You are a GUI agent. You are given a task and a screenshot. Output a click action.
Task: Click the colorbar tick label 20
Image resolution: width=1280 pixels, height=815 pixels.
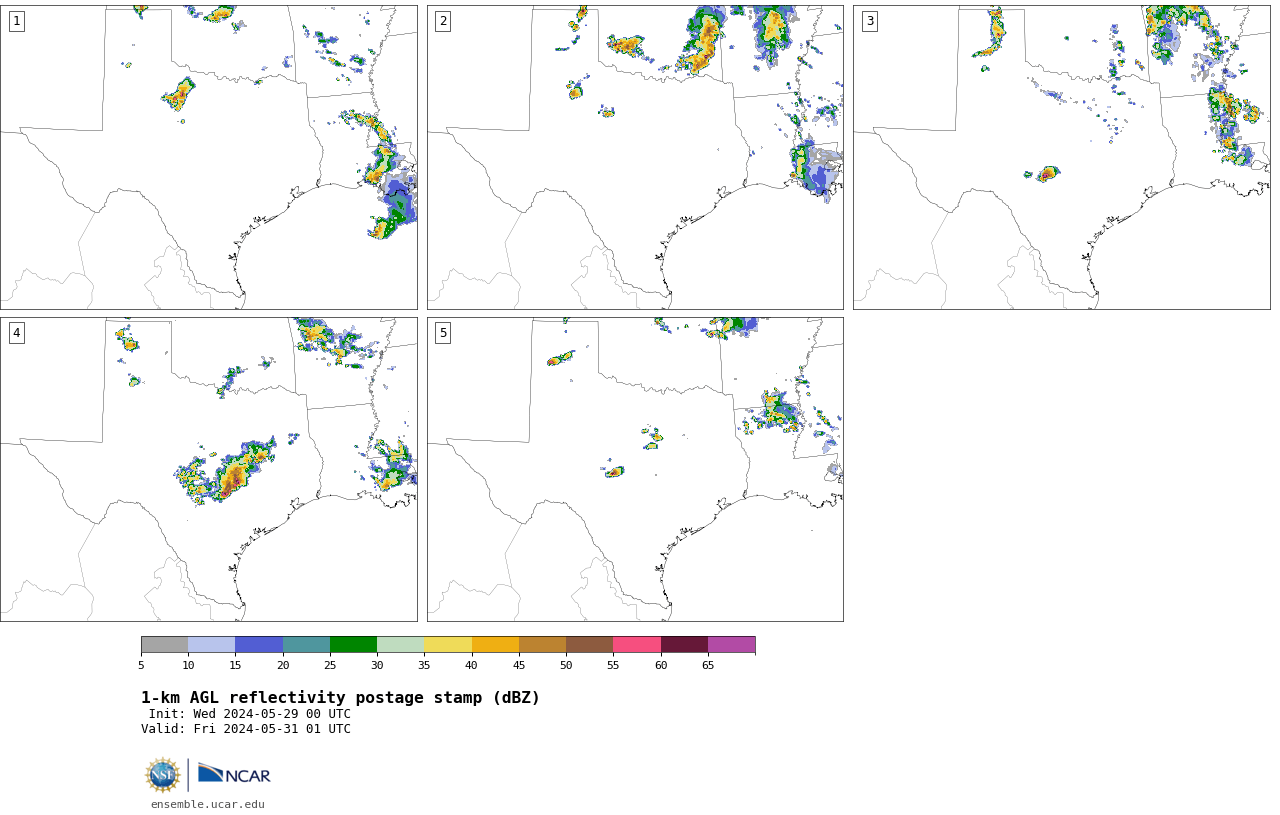pos(283,665)
